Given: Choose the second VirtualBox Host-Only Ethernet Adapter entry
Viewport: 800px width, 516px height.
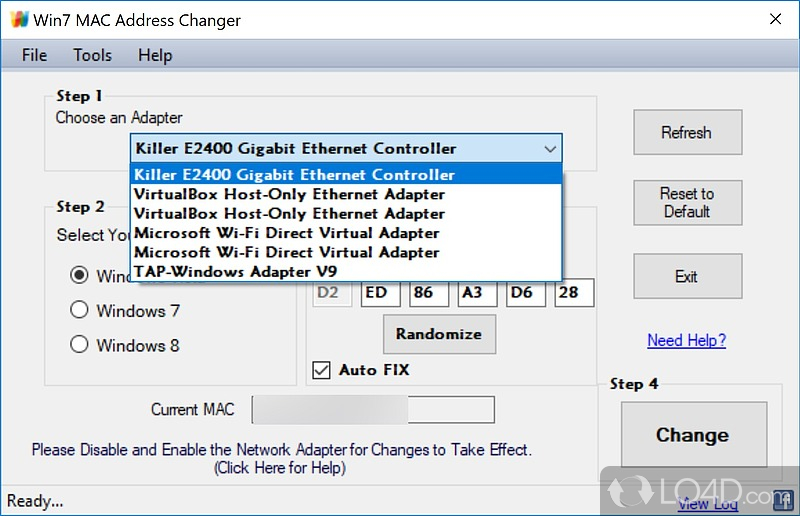Looking at the screenshot, I should pos(346,213).
